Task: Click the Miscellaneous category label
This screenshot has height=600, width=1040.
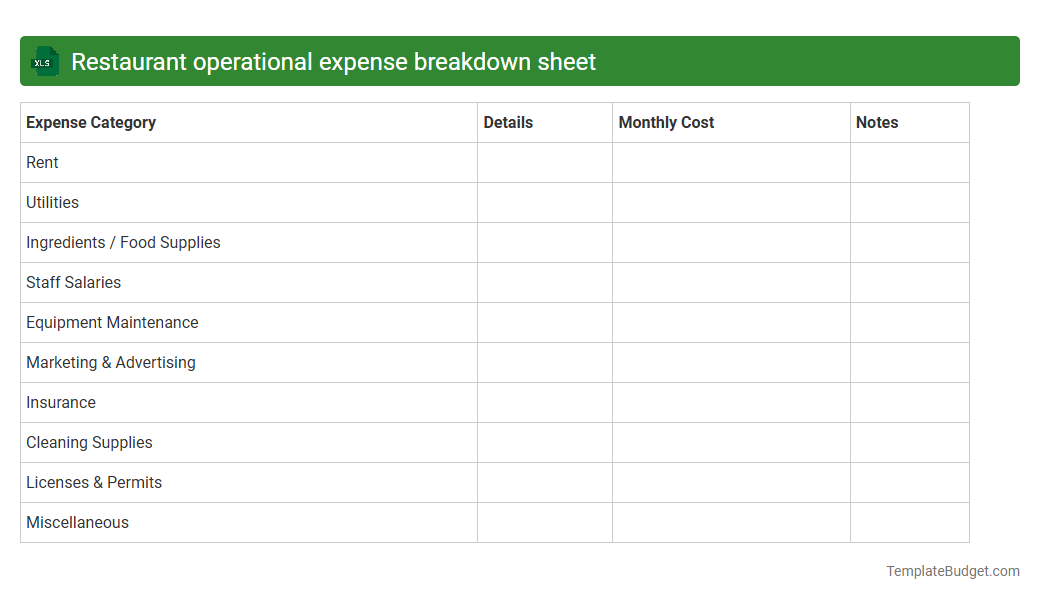Action: 77,522
